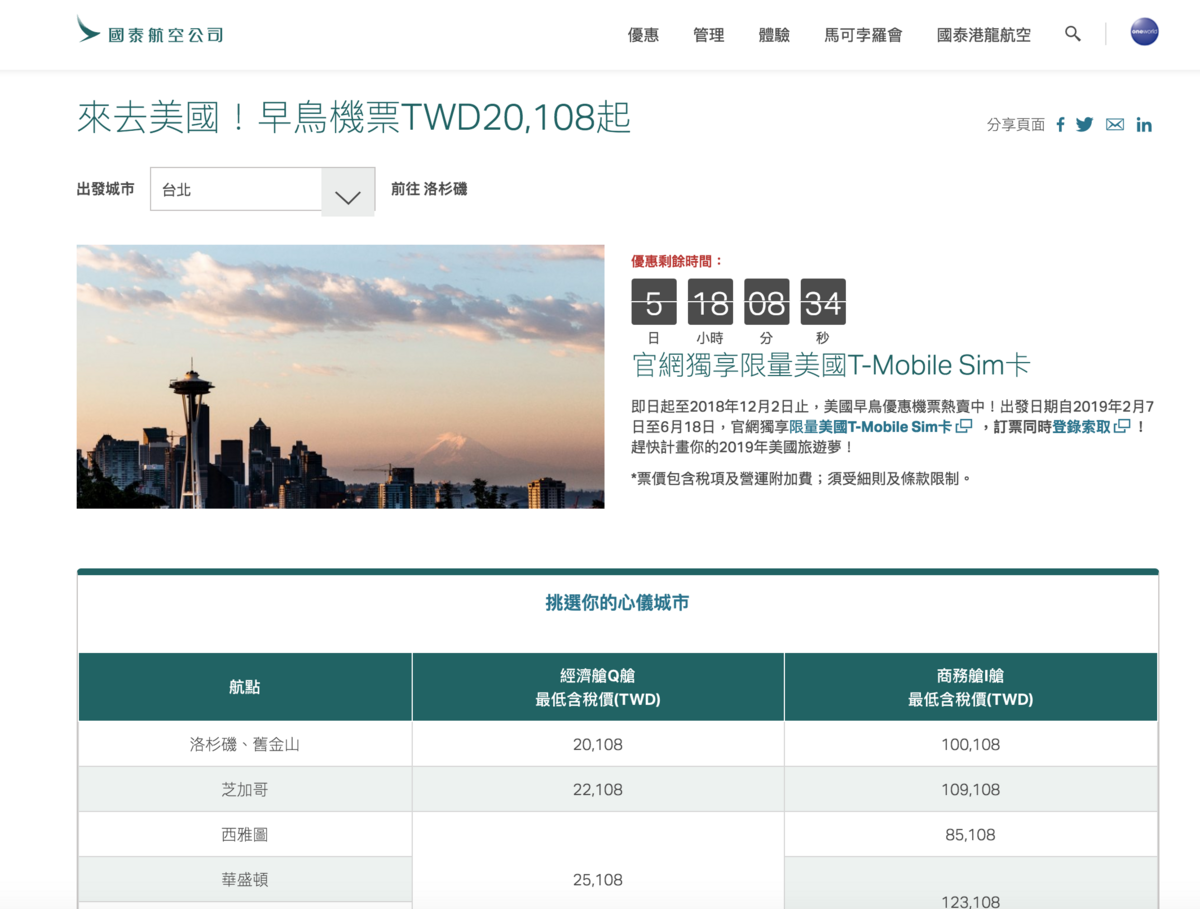
Task: Click the Seattle skyline promo image
Action: pyautogui.click(x=340, y=377)
